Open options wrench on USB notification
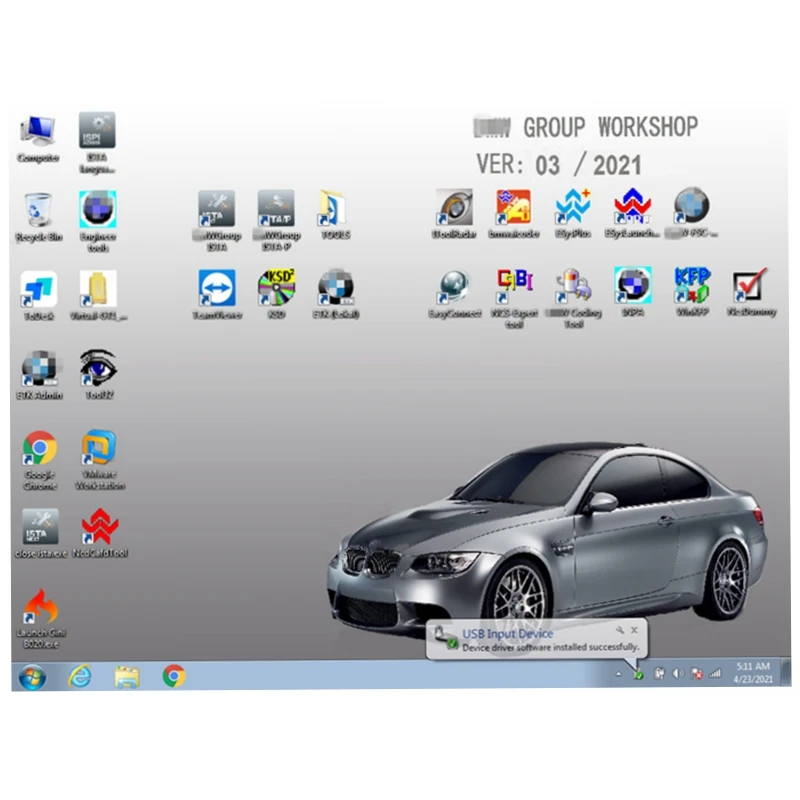Viewport: 800px width, 800px height. coord(620,630)
